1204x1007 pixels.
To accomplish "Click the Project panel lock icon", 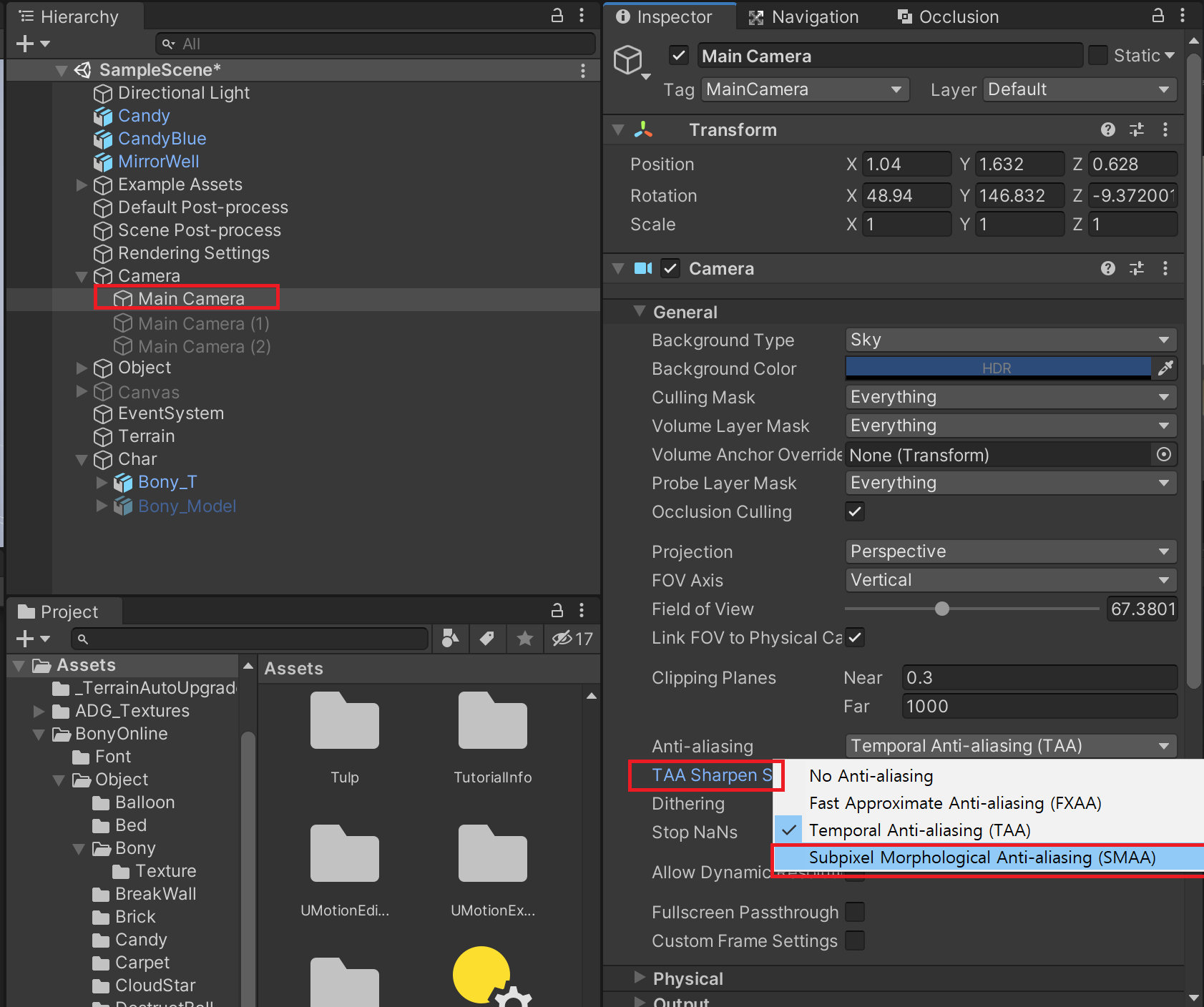I will pos(557,610).
